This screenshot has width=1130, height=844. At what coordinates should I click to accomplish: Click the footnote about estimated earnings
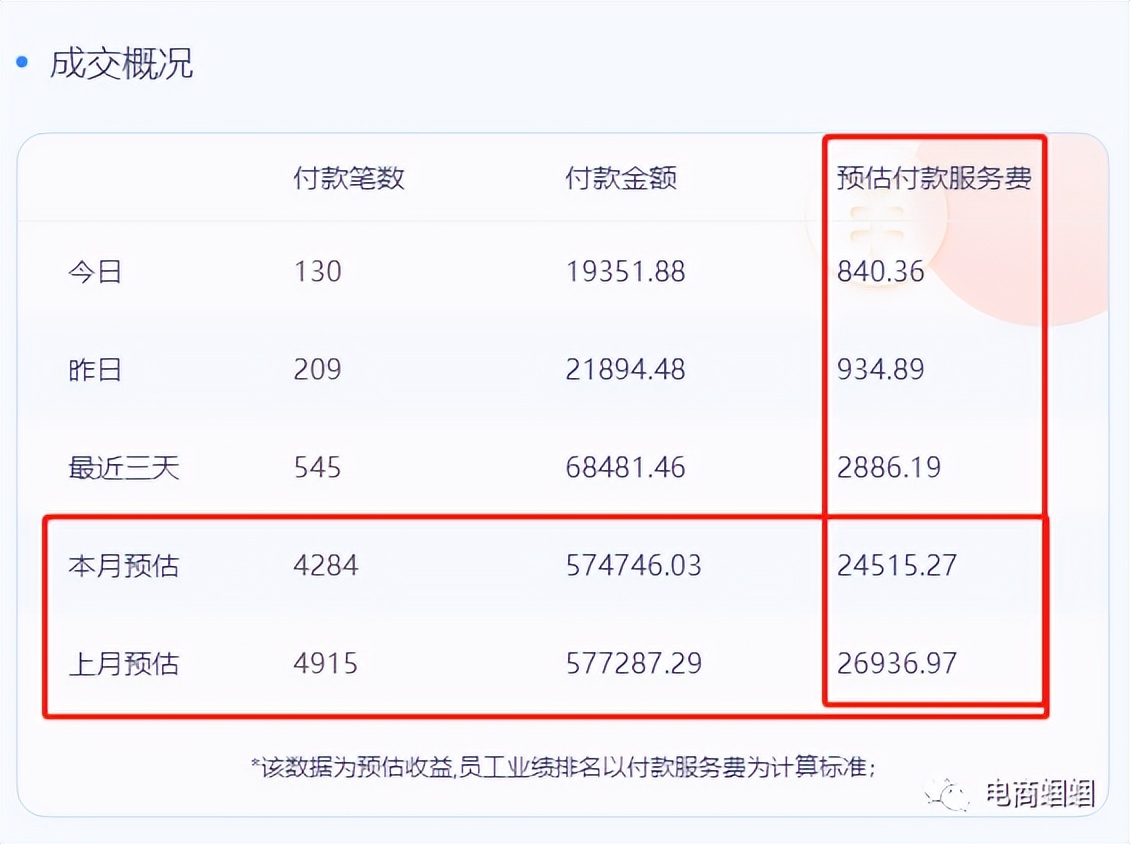point(563,767)
